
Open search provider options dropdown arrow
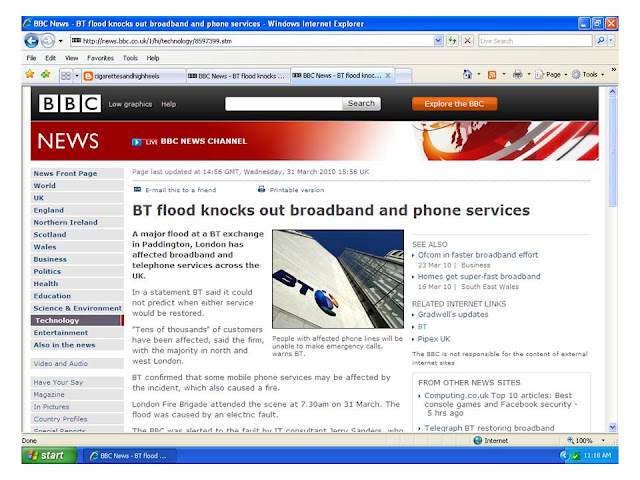click(x=611, y=40)
